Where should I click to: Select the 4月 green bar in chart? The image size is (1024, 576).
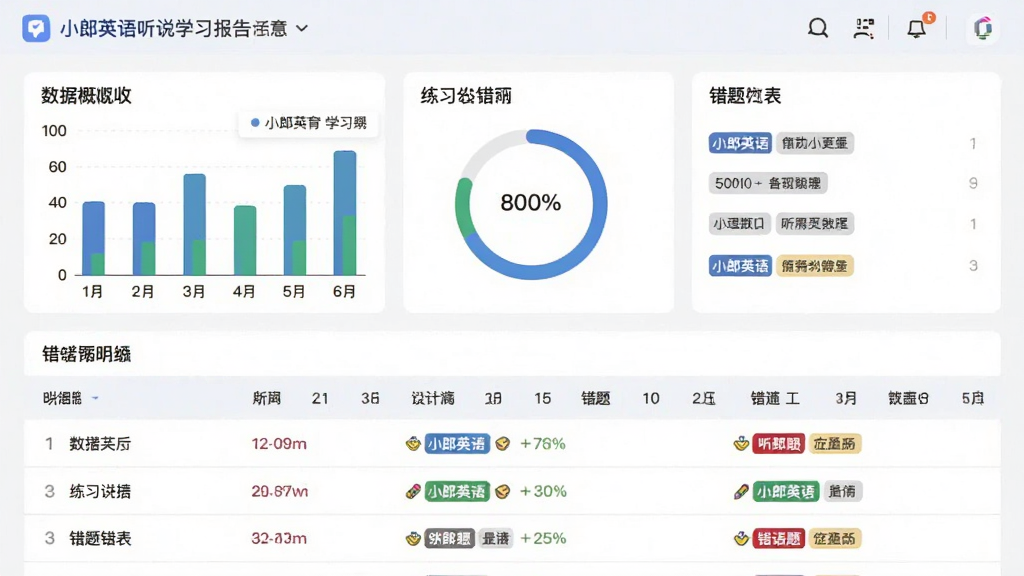245,240
